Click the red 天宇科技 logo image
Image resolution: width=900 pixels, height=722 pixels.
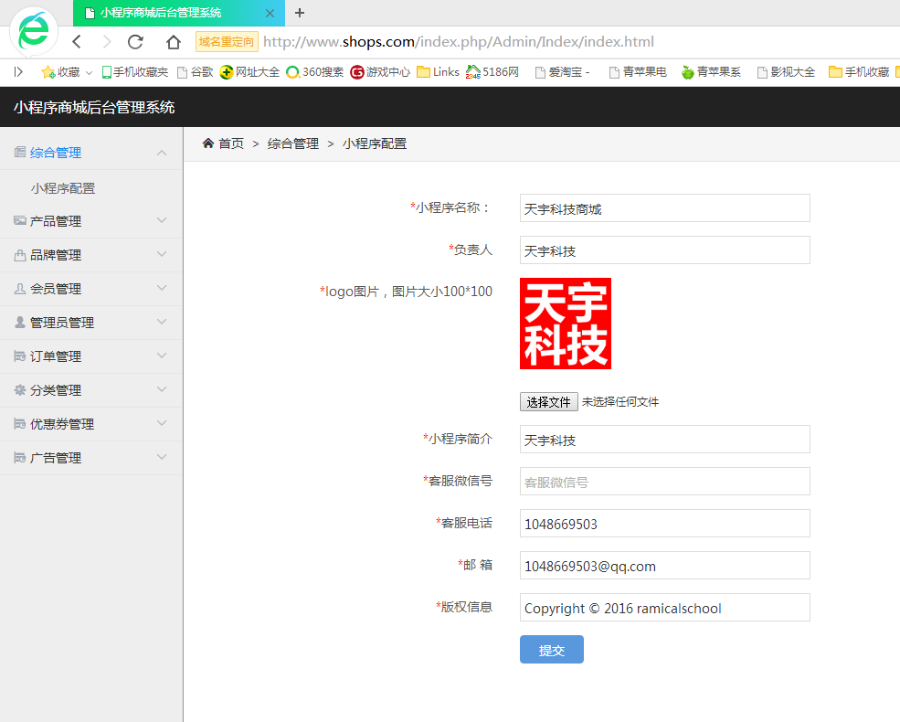[x=565, y=323]
